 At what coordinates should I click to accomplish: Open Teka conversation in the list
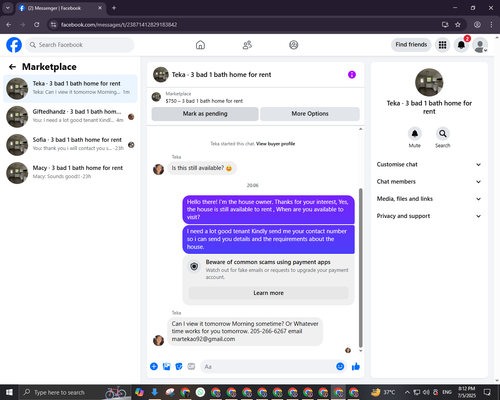pos(70,88)
